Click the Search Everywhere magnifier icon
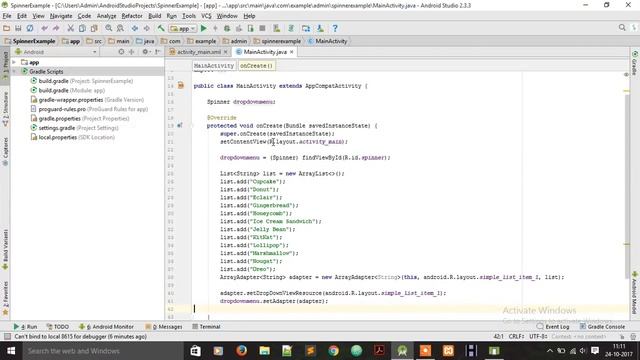This screenshot has height=360, width=640. [x=622, y=27]
